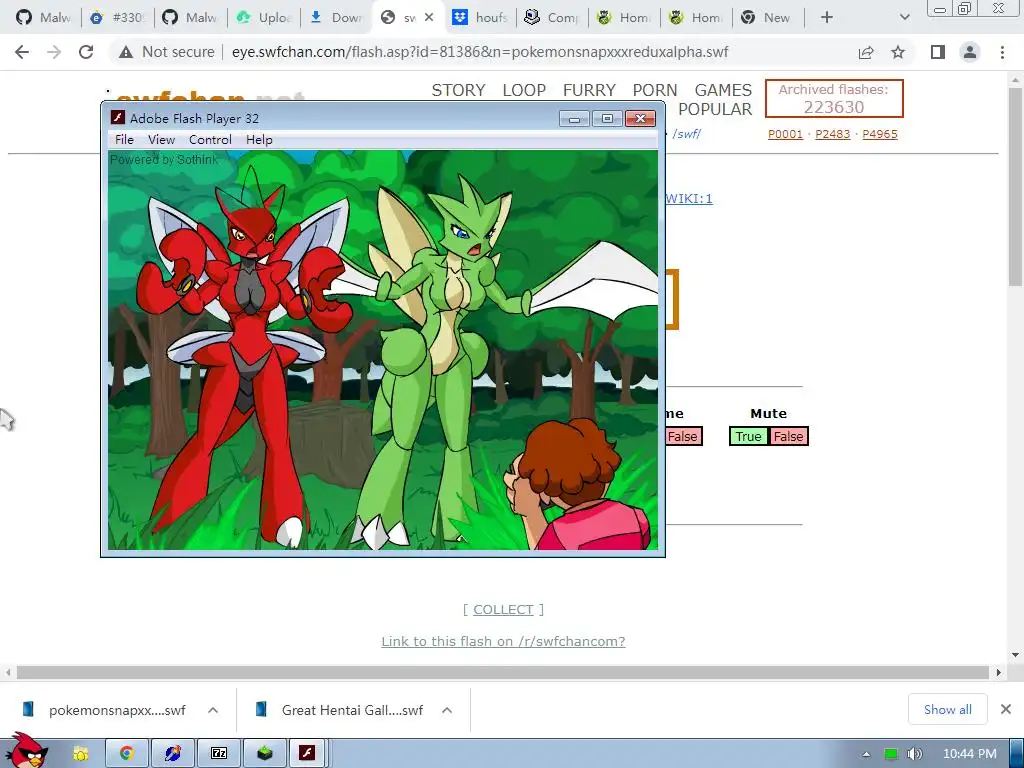1024x768 pixels.
Task: Bookmark this page with the star icon
Action: (898, 52)
